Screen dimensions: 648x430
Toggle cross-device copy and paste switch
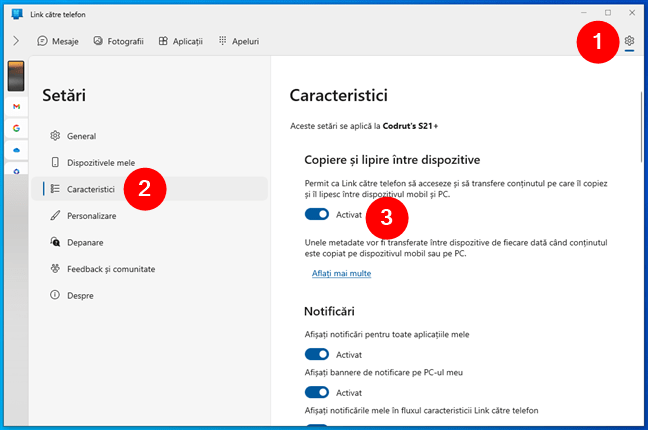point(317,214)
